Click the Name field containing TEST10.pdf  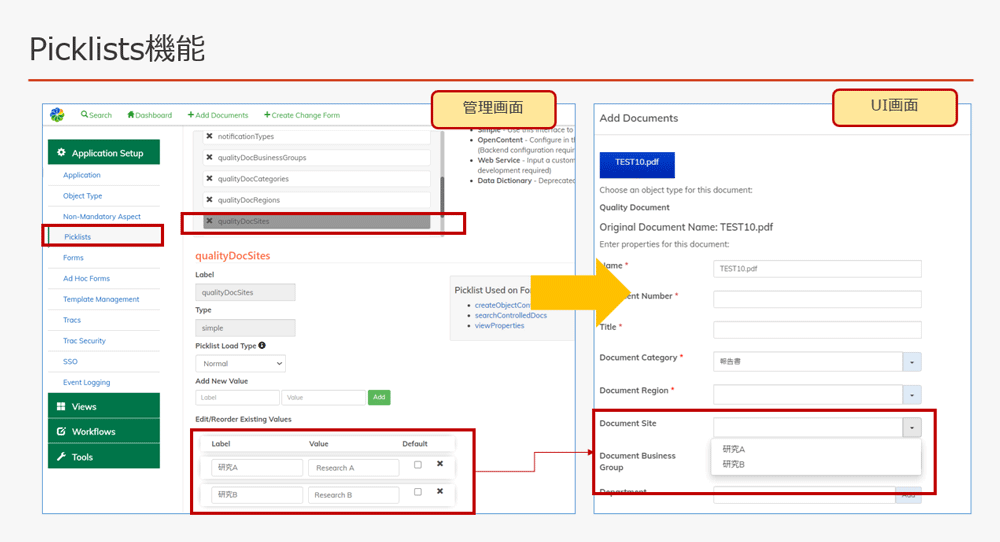[817, 268]
